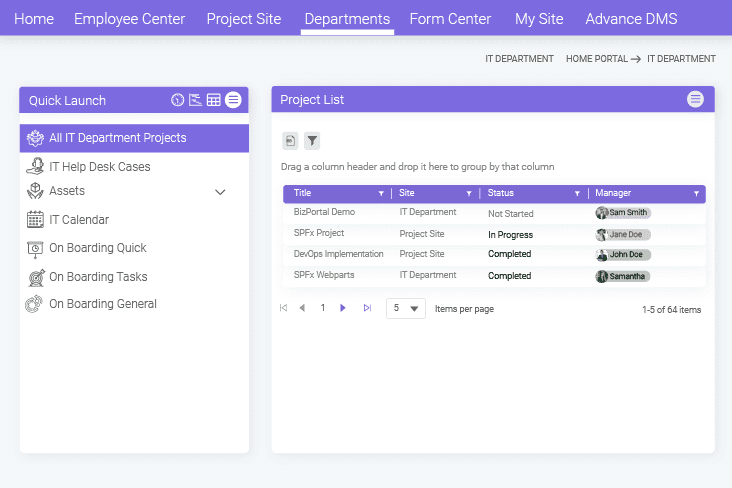Viewport: 732px width, 488px height.
Task: Go to the next page arrow
Action: pyautogui.click(x=343, y=308)
